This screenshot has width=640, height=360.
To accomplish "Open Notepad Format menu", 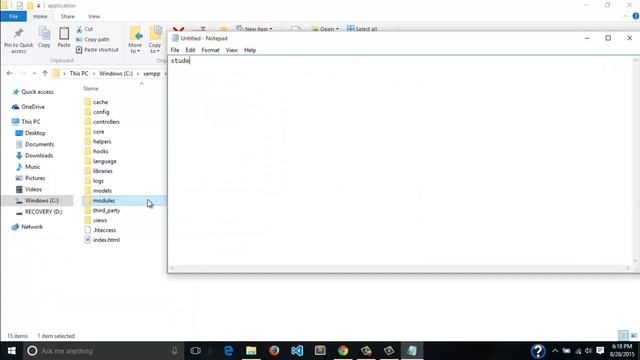I will pyautogui.click(x=210, y=50).
